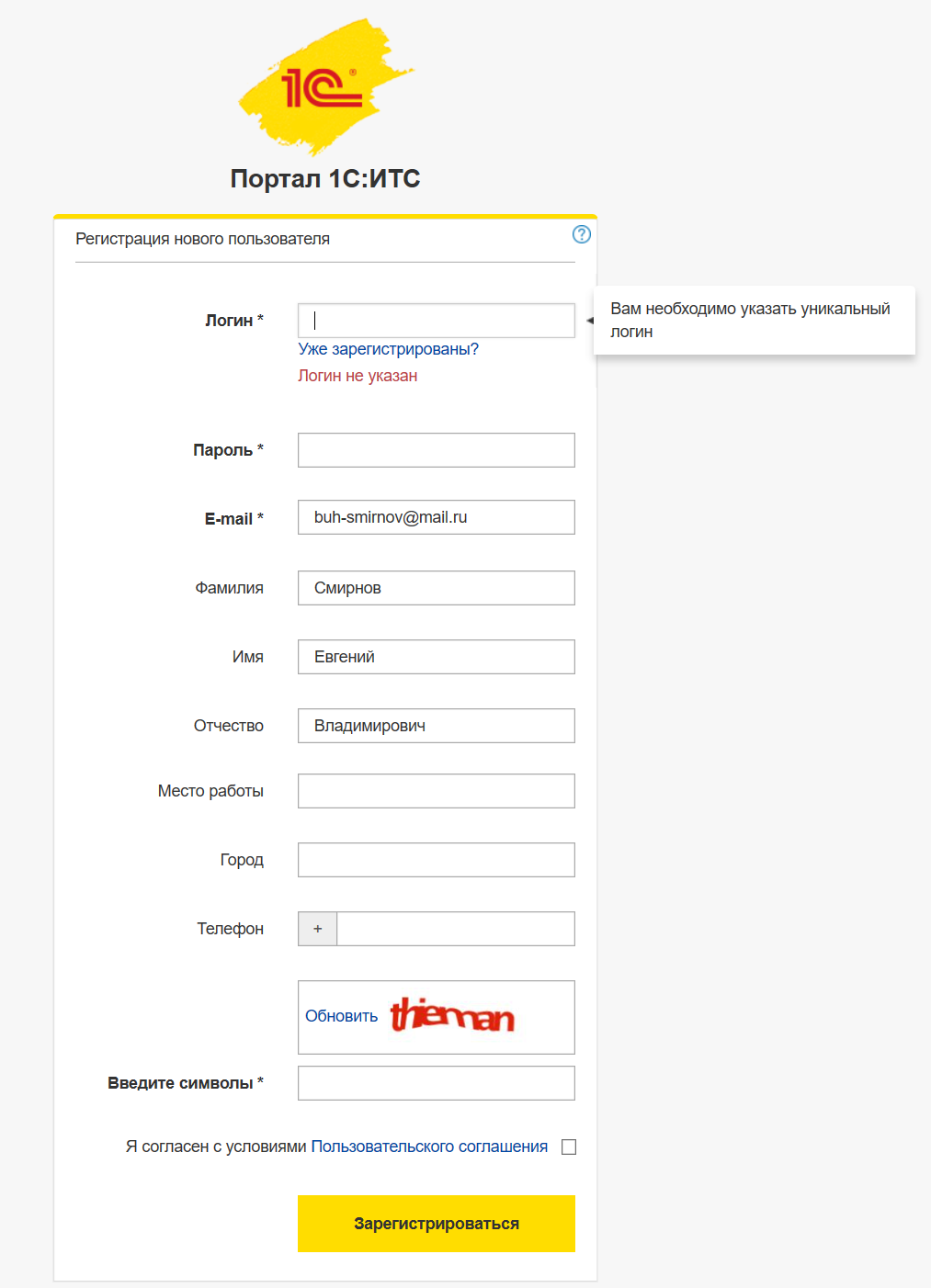Click the tooltip about unique login
The image size is (931, 1288).
(755, 320)
